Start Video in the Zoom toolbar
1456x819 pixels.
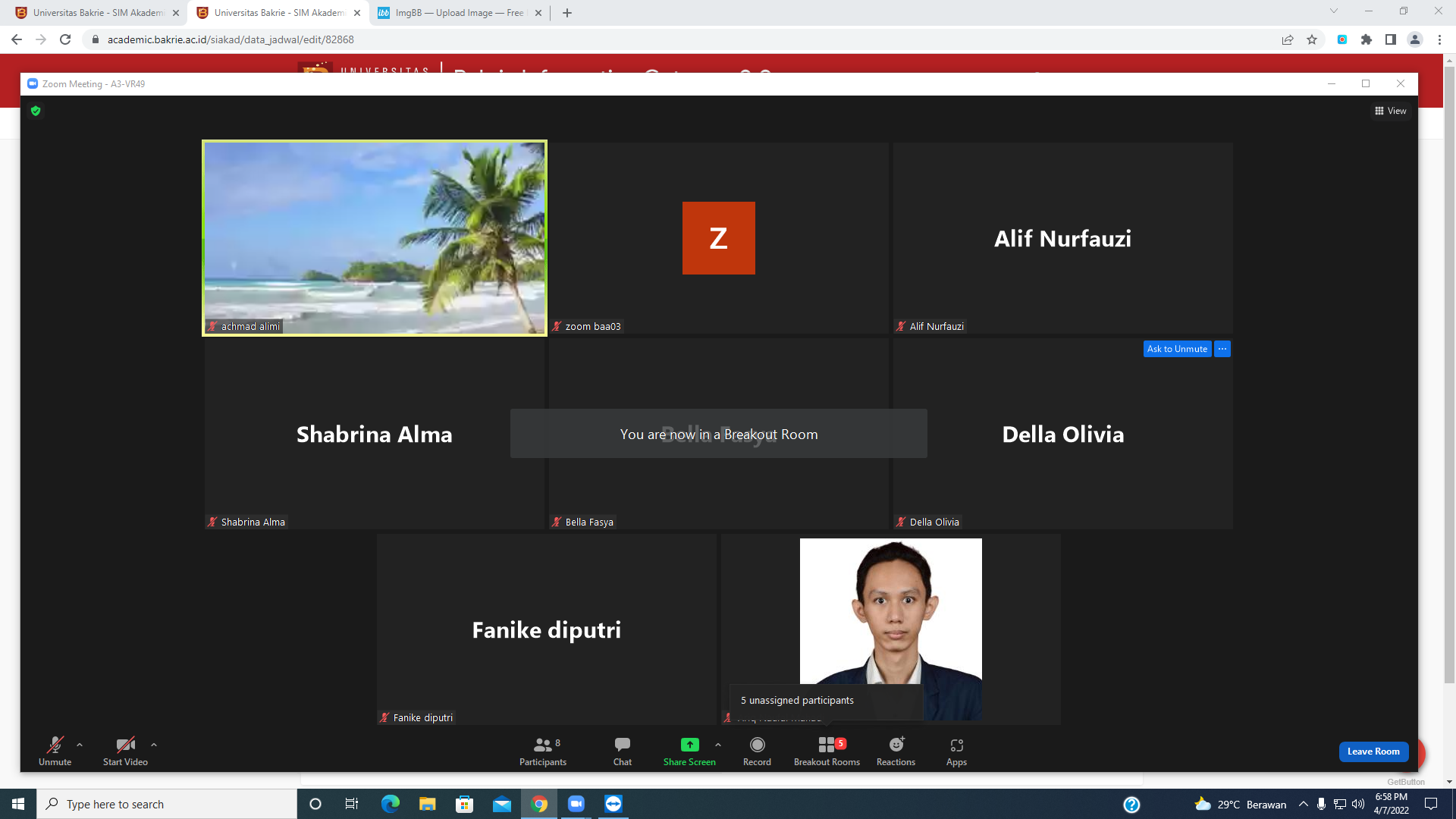point(125,751)
